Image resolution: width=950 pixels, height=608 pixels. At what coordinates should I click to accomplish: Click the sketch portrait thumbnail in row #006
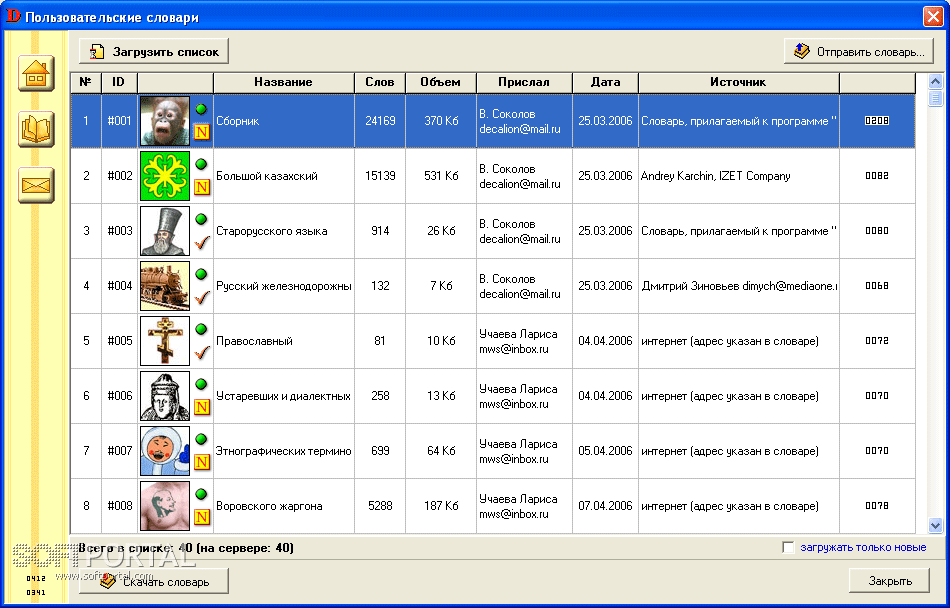165,396
